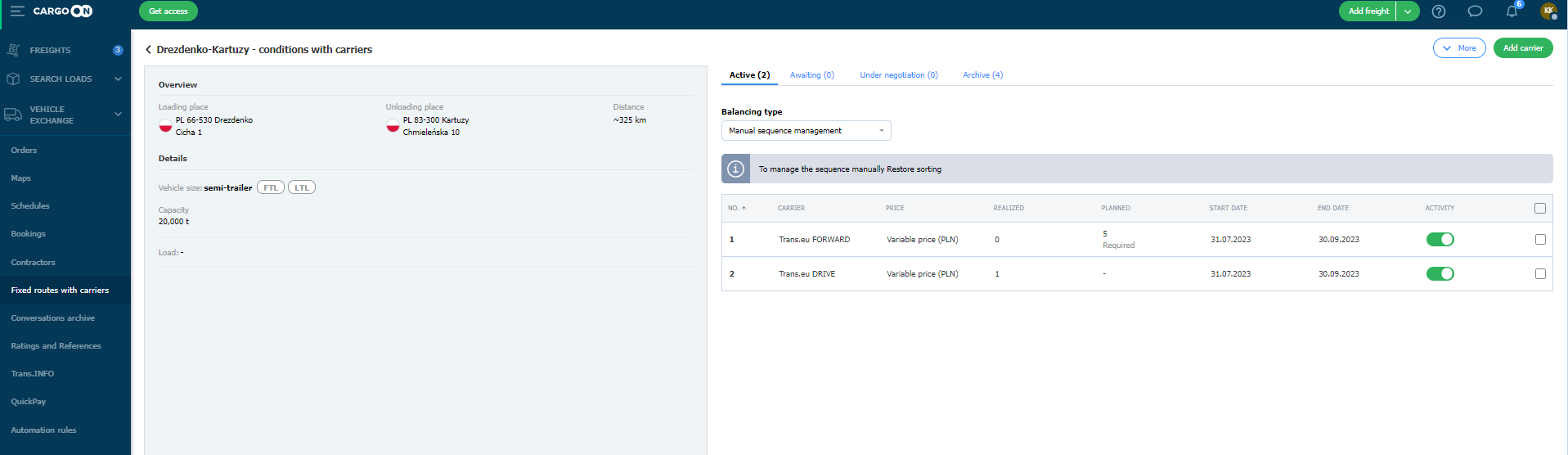Sort by the NO. column arrow
The height and width of the screenshot is (455, 1568).
point(744,209)
